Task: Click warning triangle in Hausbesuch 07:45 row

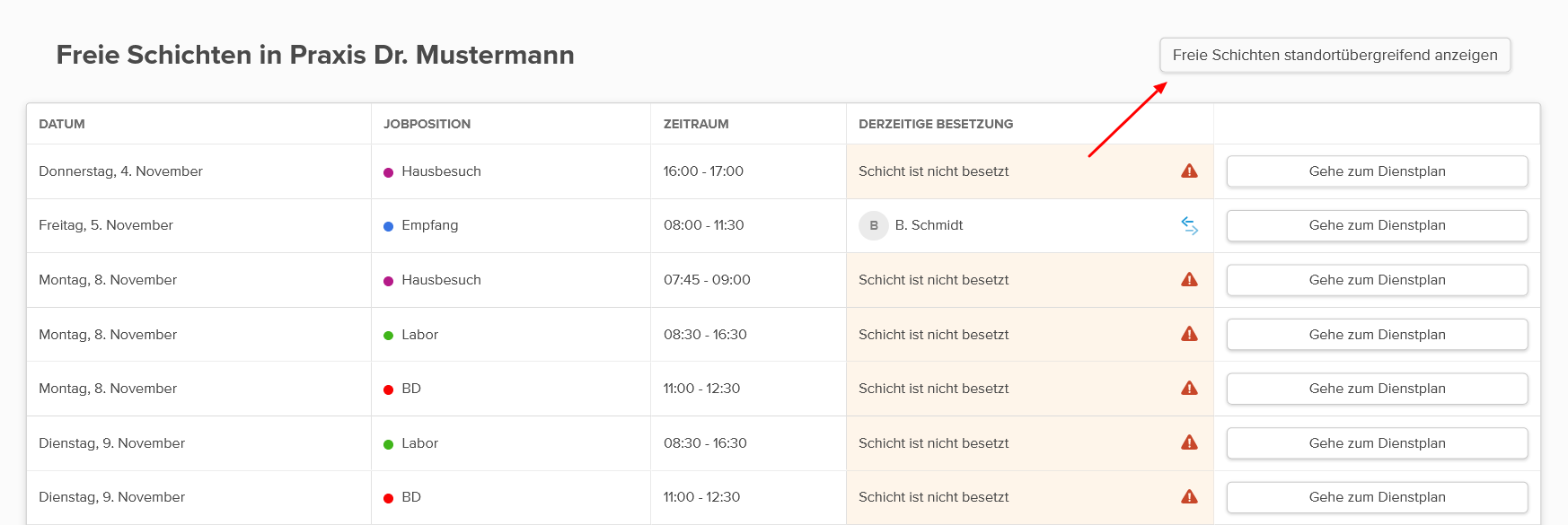Action: click(x=1189, y=279)
